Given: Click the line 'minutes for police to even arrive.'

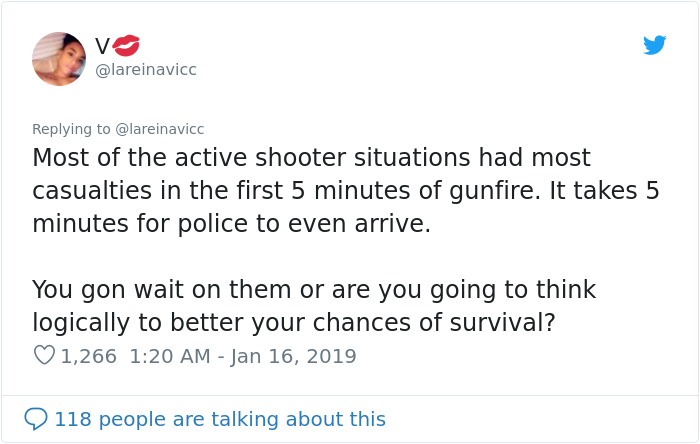Looking at the screenshot, I should point(231,222).
